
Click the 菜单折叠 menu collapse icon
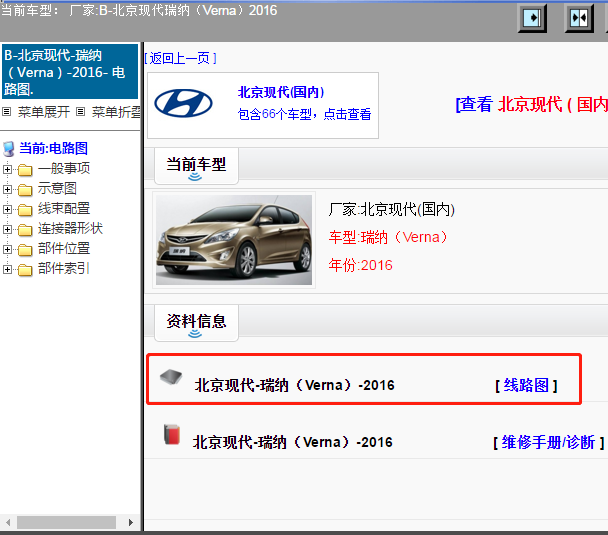80,112
